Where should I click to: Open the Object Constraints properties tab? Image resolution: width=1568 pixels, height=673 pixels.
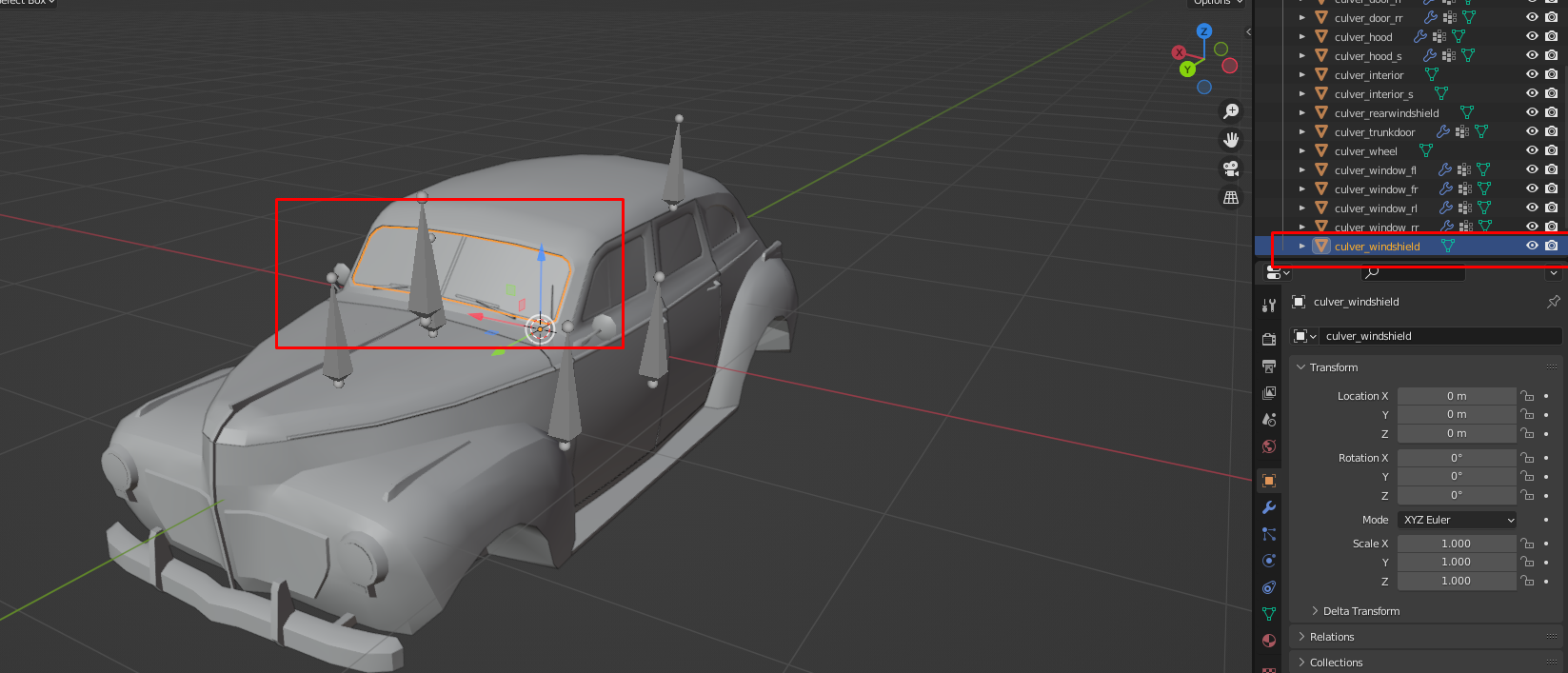point(1269,587)
